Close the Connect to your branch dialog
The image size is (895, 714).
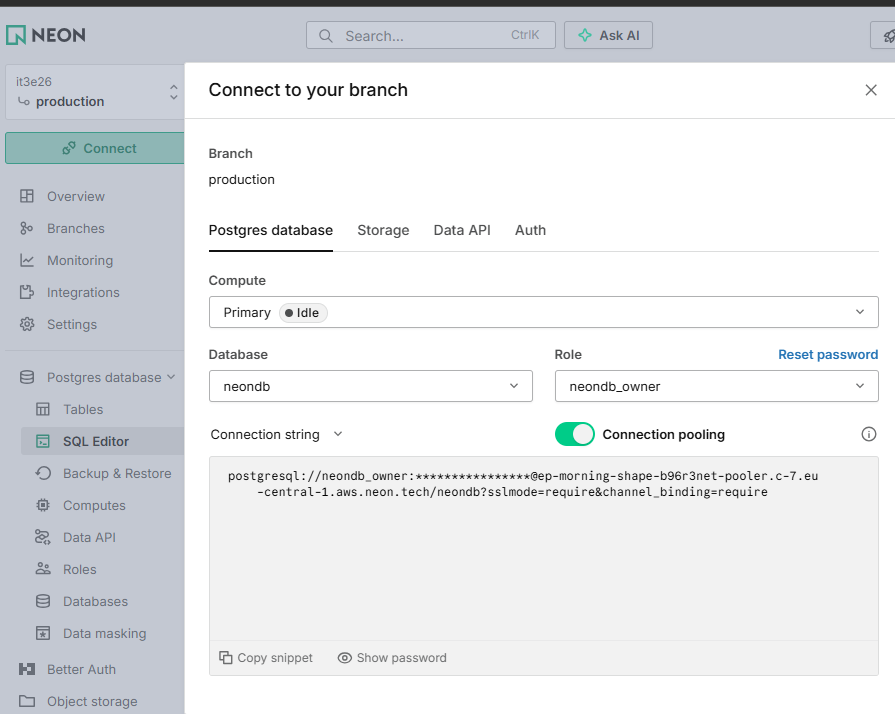(870, 90)
